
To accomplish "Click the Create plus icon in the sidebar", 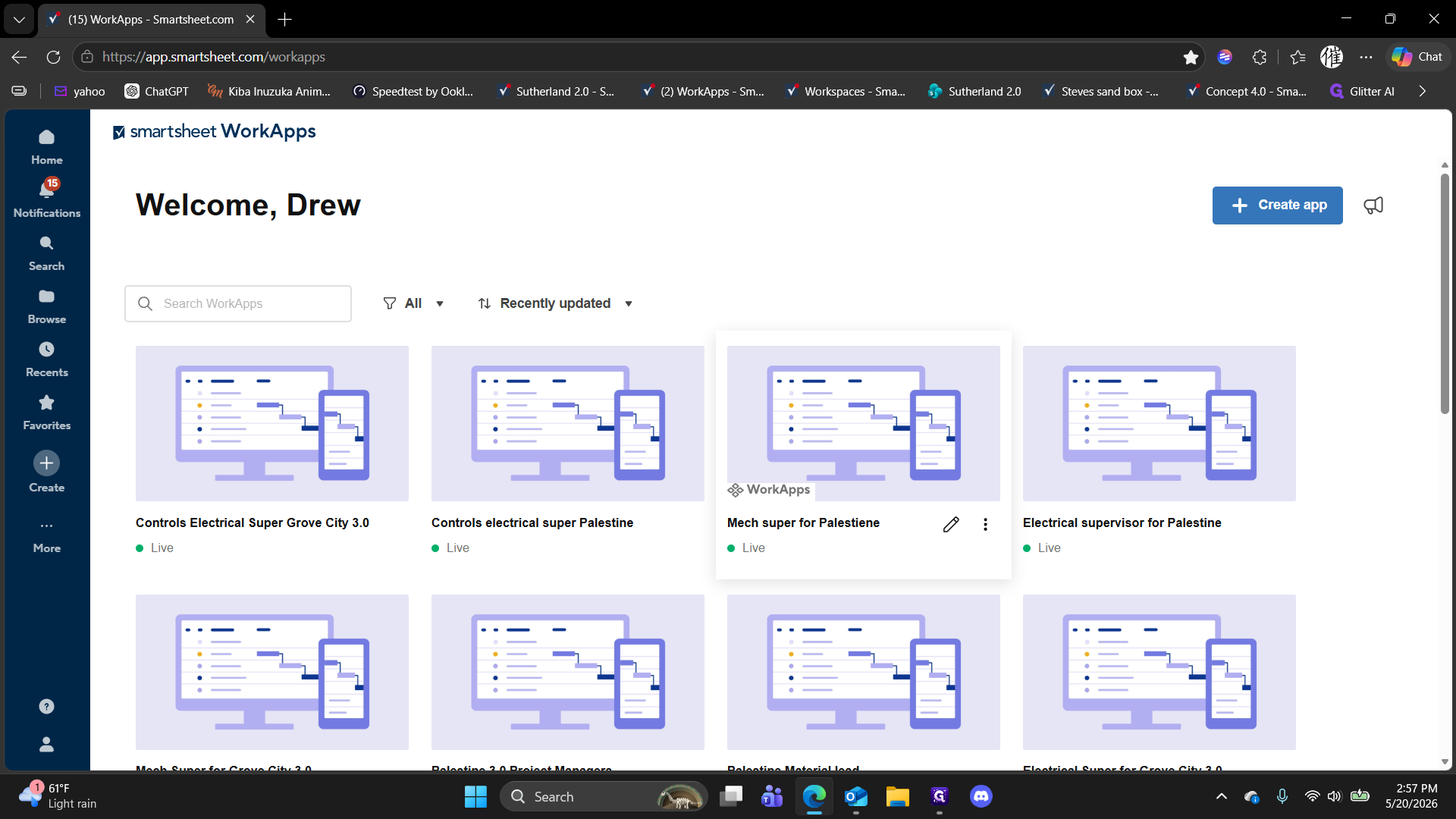I will pyautogui.click(x=46, y=463).
